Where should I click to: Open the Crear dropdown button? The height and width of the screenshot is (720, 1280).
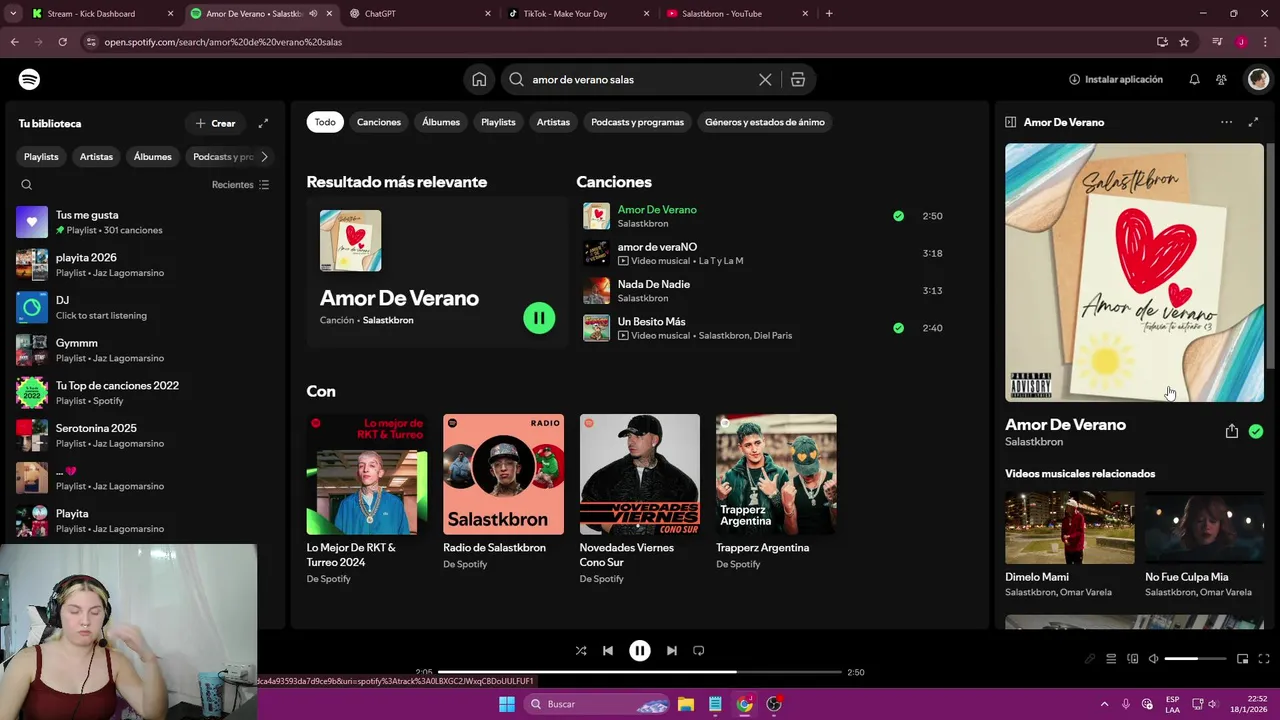point(215,123)
